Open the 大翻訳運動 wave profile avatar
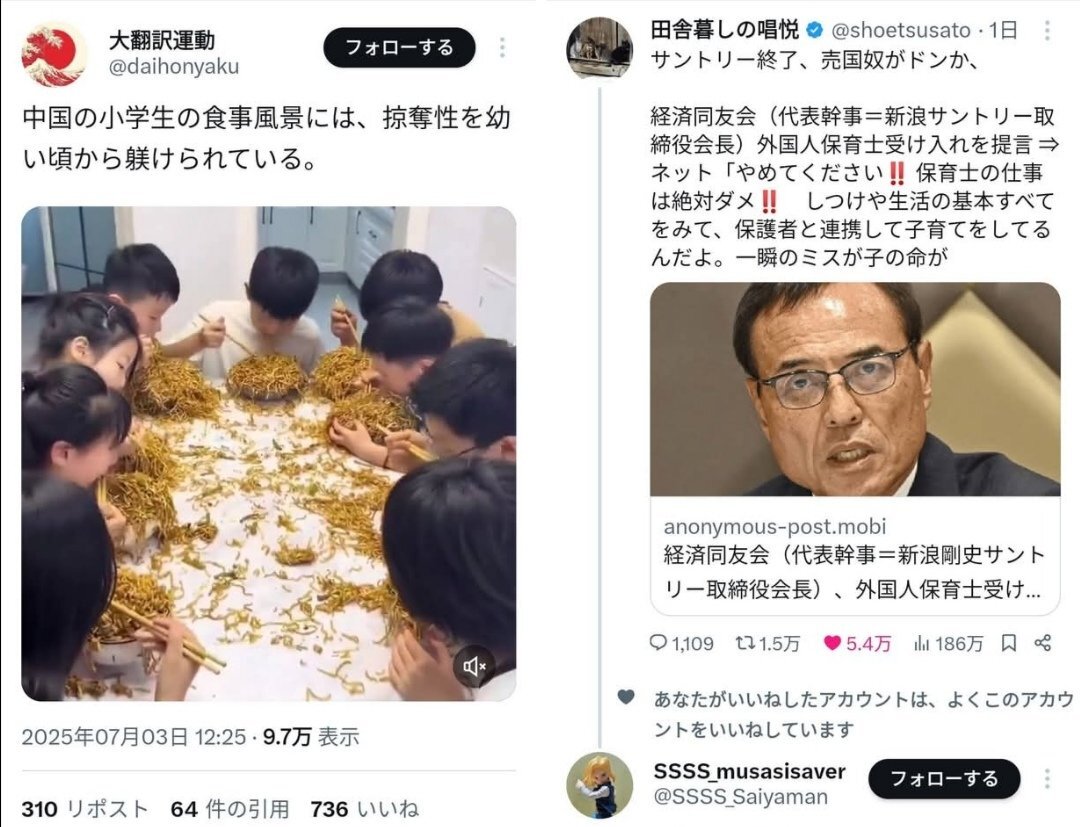Screen dimensions: 1080x827 click(54, 54)
